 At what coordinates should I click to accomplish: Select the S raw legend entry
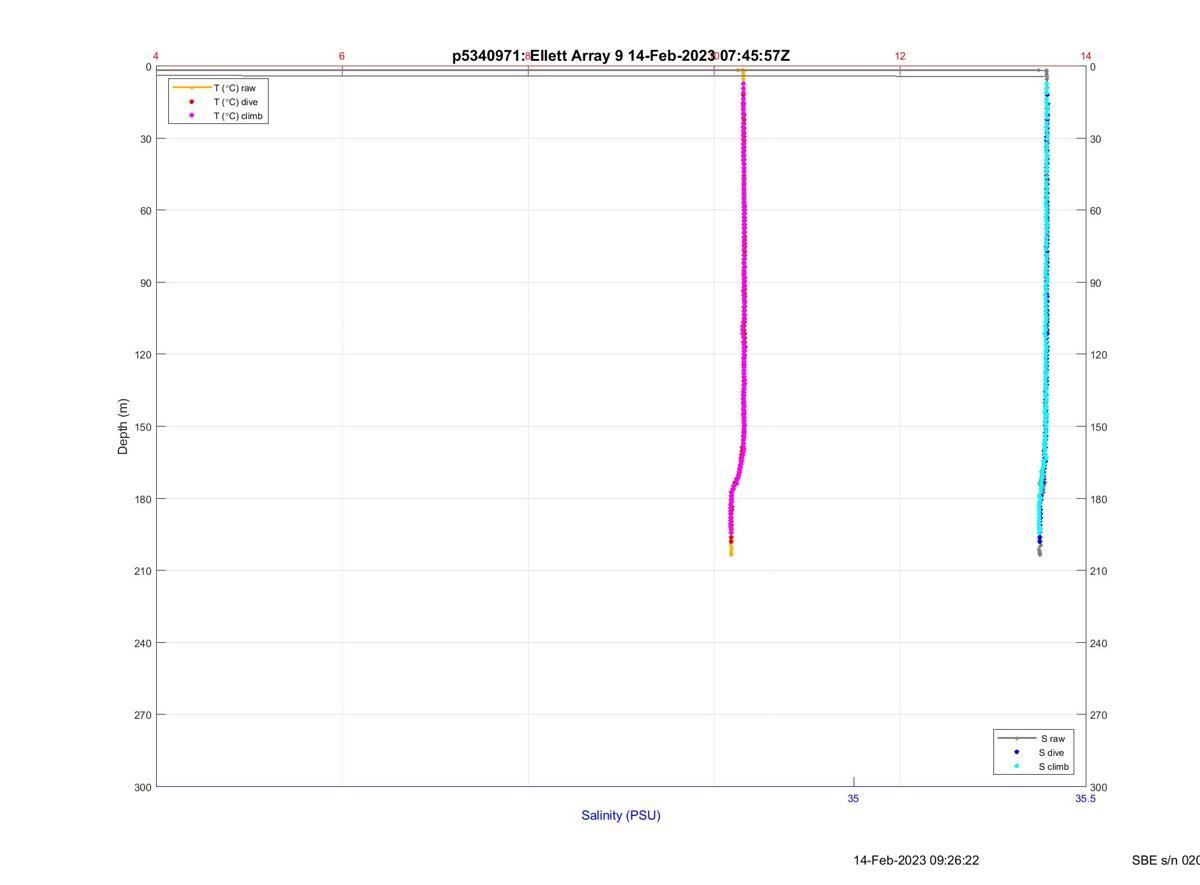pos(1033,738)
